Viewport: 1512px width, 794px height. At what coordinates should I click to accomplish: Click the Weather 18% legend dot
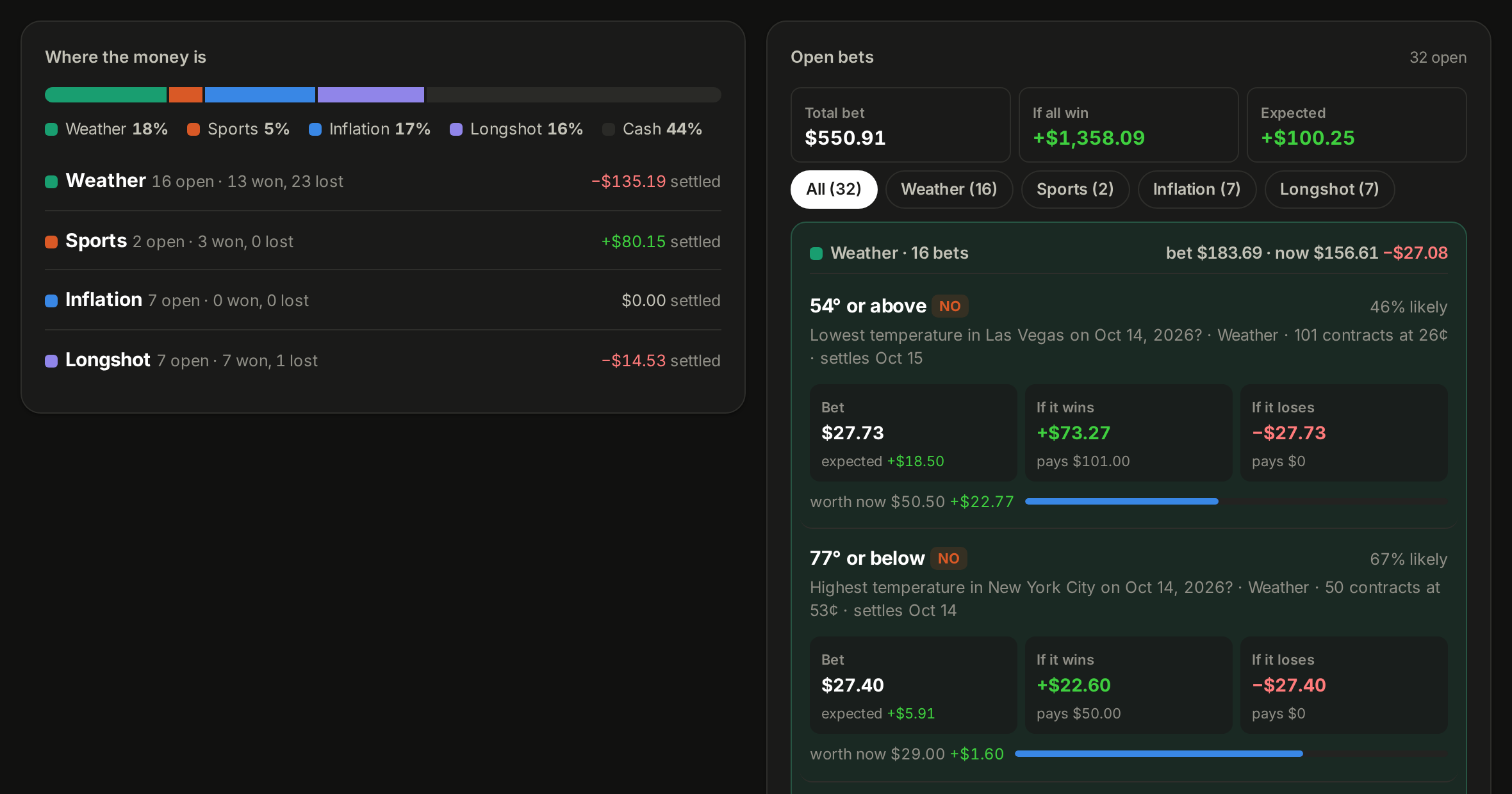point(51,129)
